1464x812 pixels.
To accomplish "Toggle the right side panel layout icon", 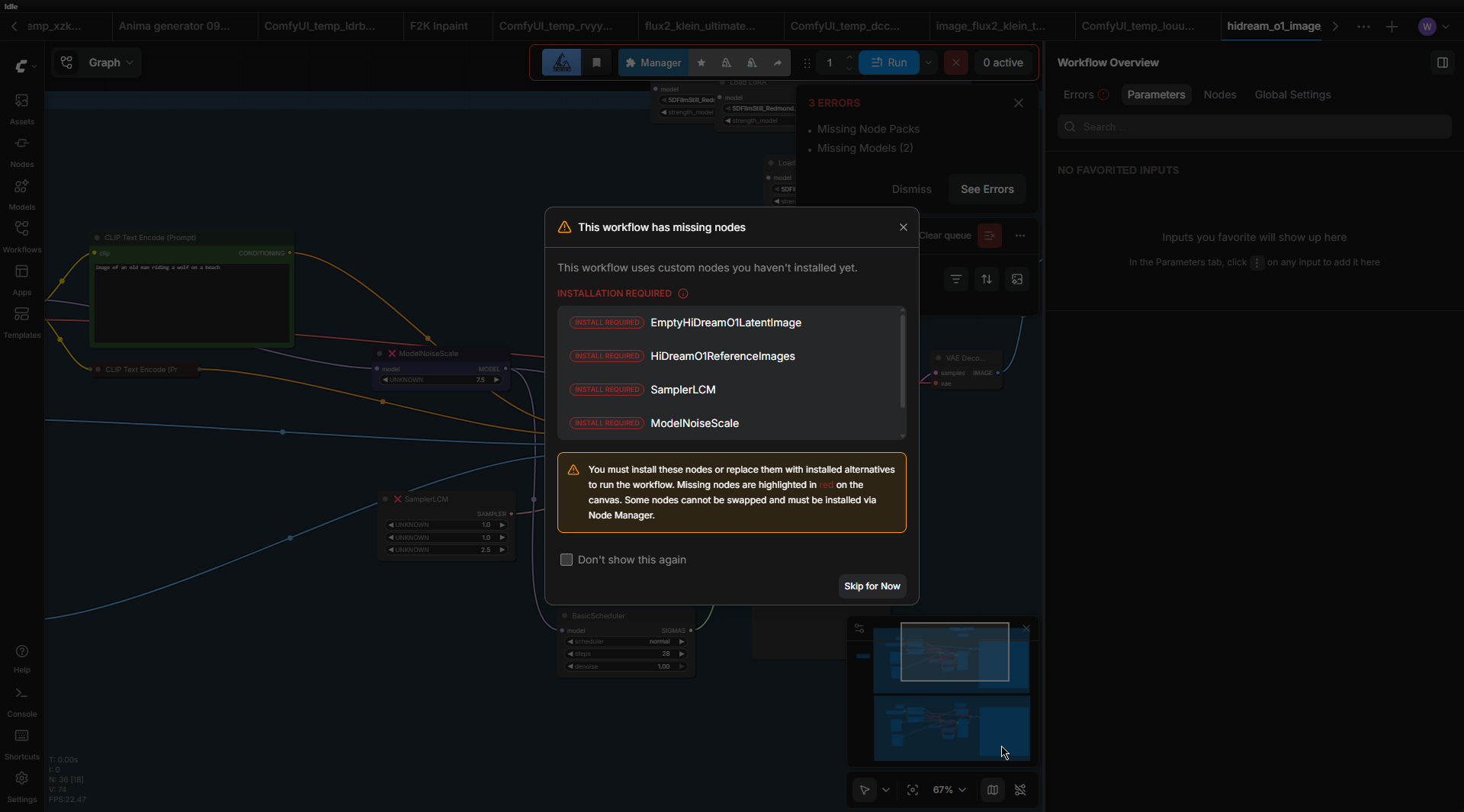I will click(x=1442, y=63).
